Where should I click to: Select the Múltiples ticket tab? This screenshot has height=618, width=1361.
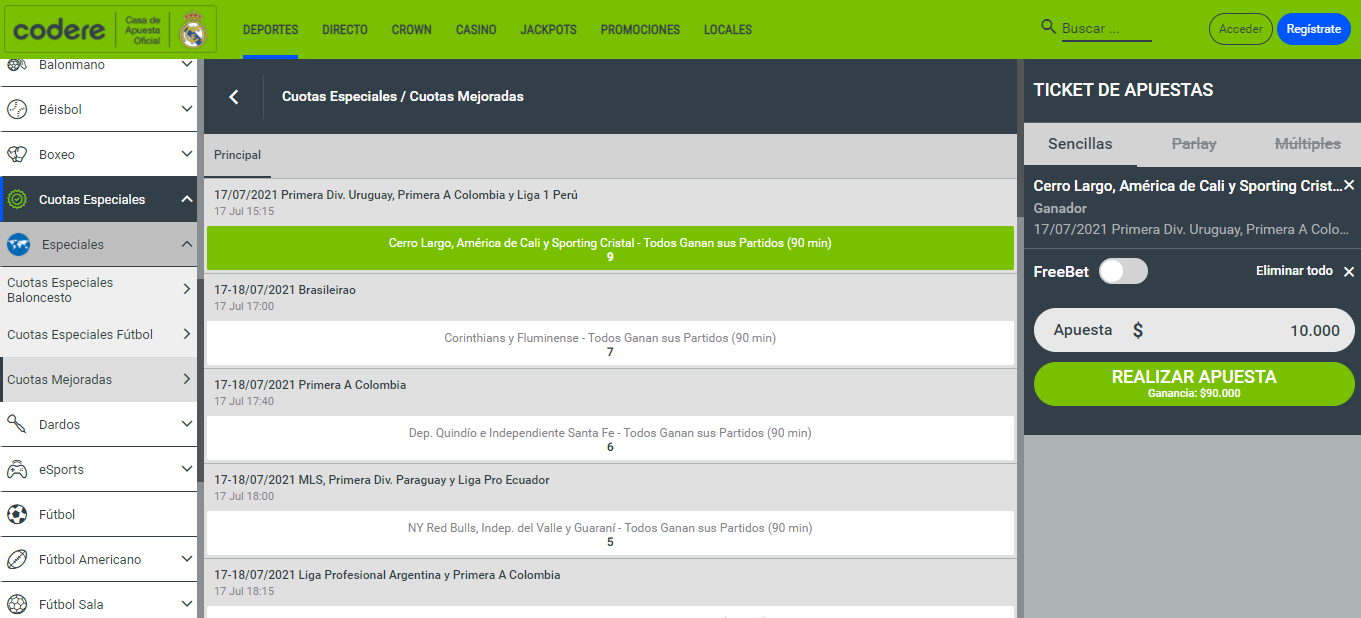[x=1307, y=144]
